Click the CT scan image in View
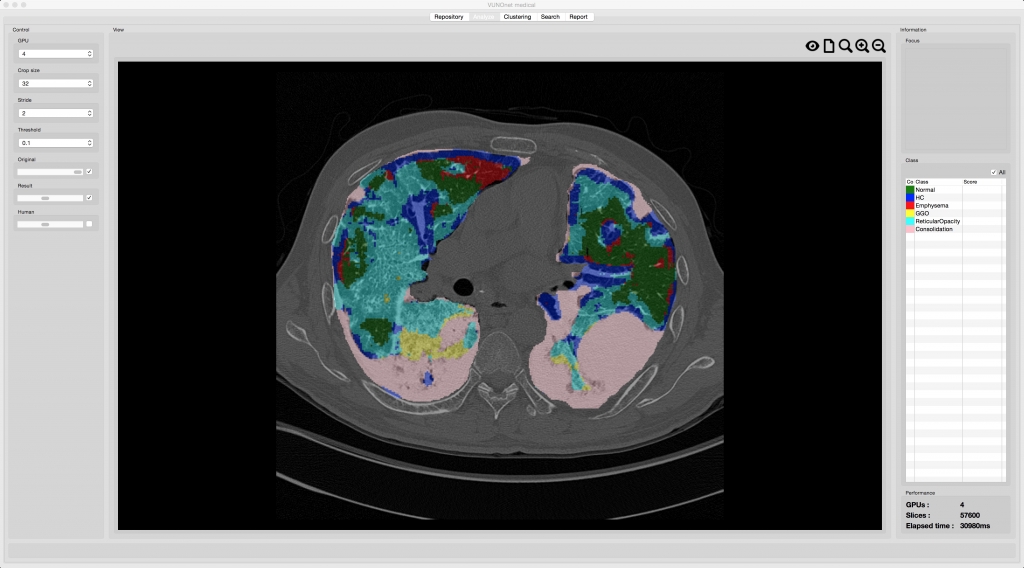The image size is (1024, 568). click(x=500, y=296)
